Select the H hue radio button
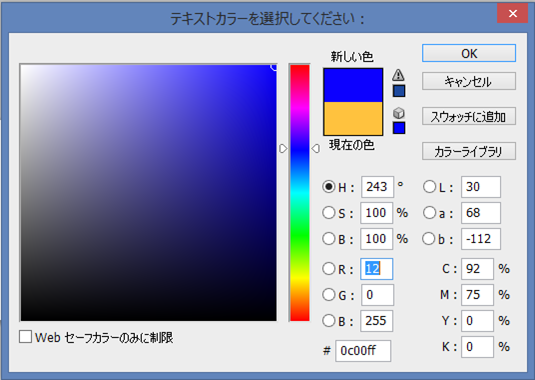535x380 pixels. pyautogui.click(x=329, y=187)
